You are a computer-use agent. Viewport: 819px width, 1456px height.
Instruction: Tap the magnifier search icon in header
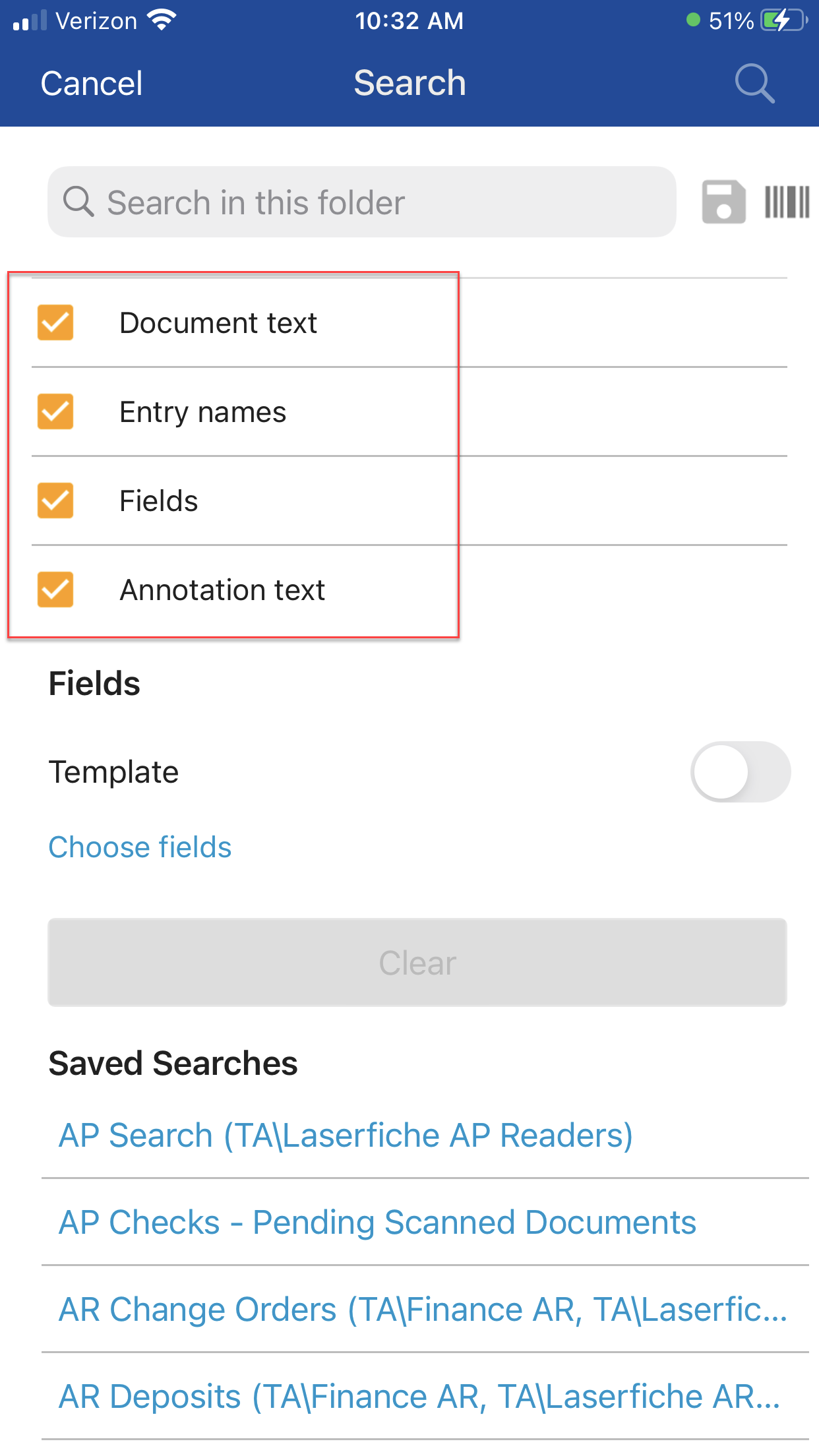[x=754, y=84]
